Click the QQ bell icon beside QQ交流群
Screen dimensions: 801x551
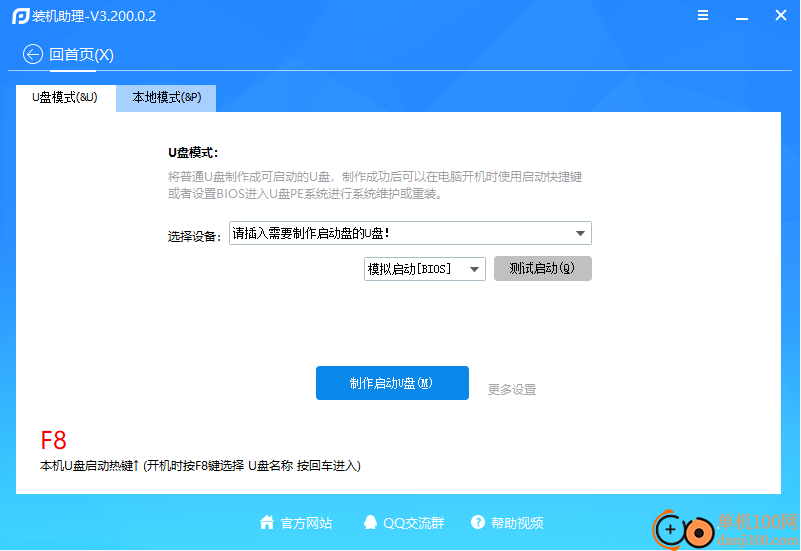370,522
